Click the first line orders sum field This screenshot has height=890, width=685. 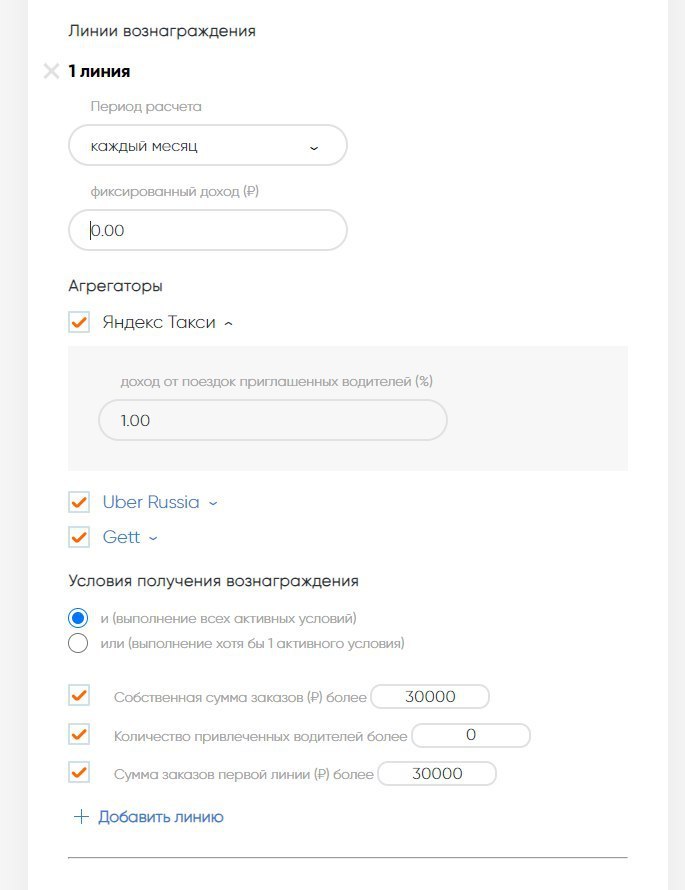point(436,774)
